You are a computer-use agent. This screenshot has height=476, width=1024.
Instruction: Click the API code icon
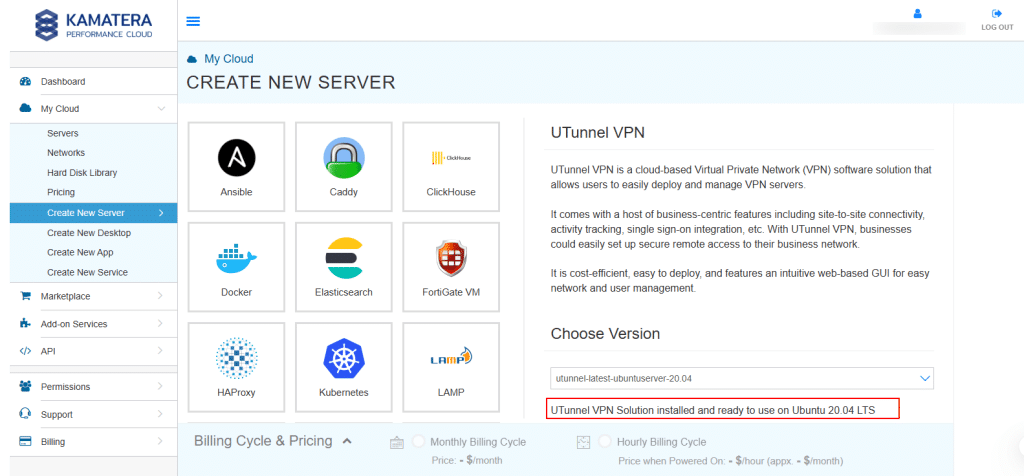tap(25, 351)
